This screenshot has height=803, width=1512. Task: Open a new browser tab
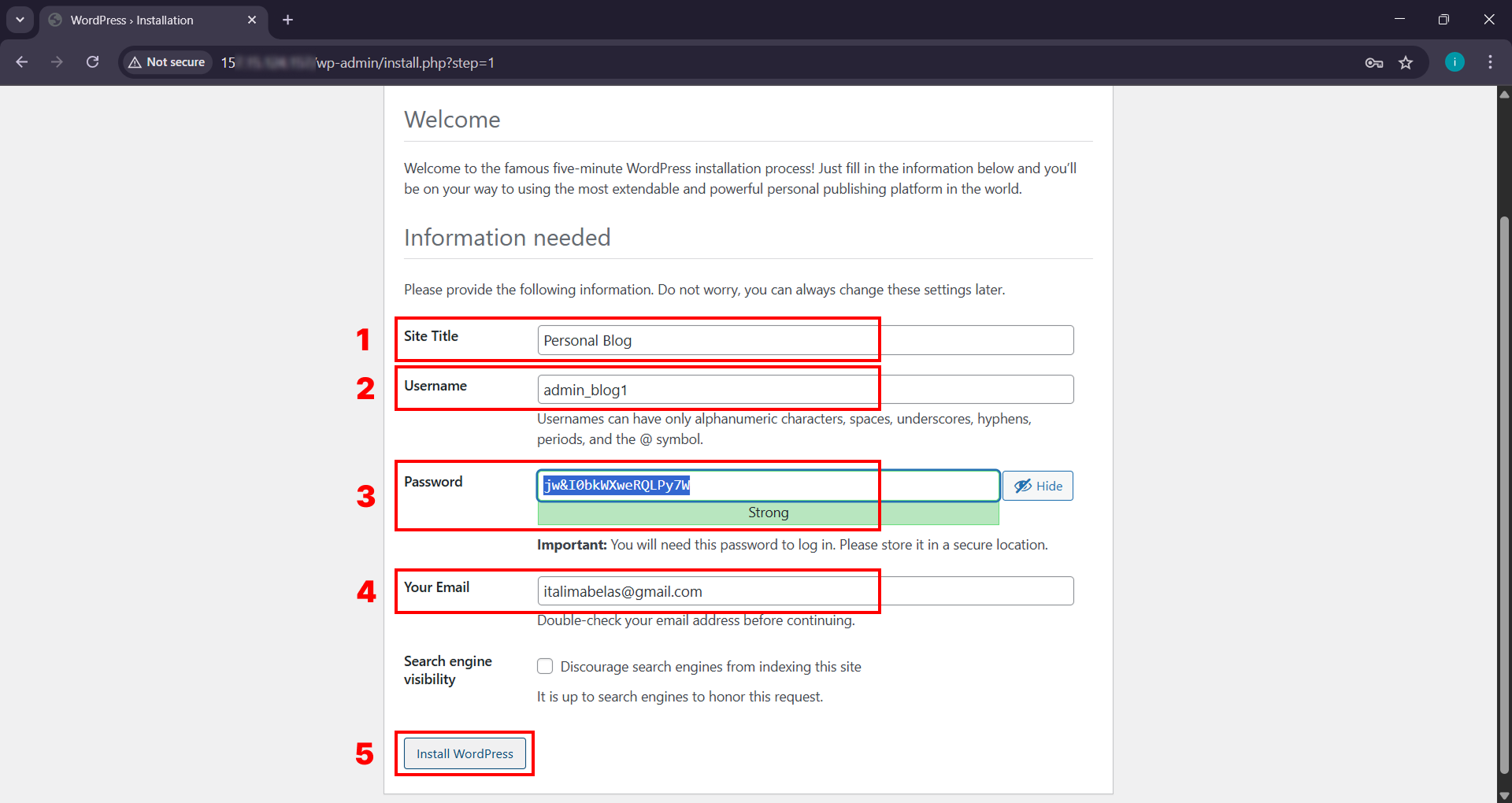[x=287, y=20]
